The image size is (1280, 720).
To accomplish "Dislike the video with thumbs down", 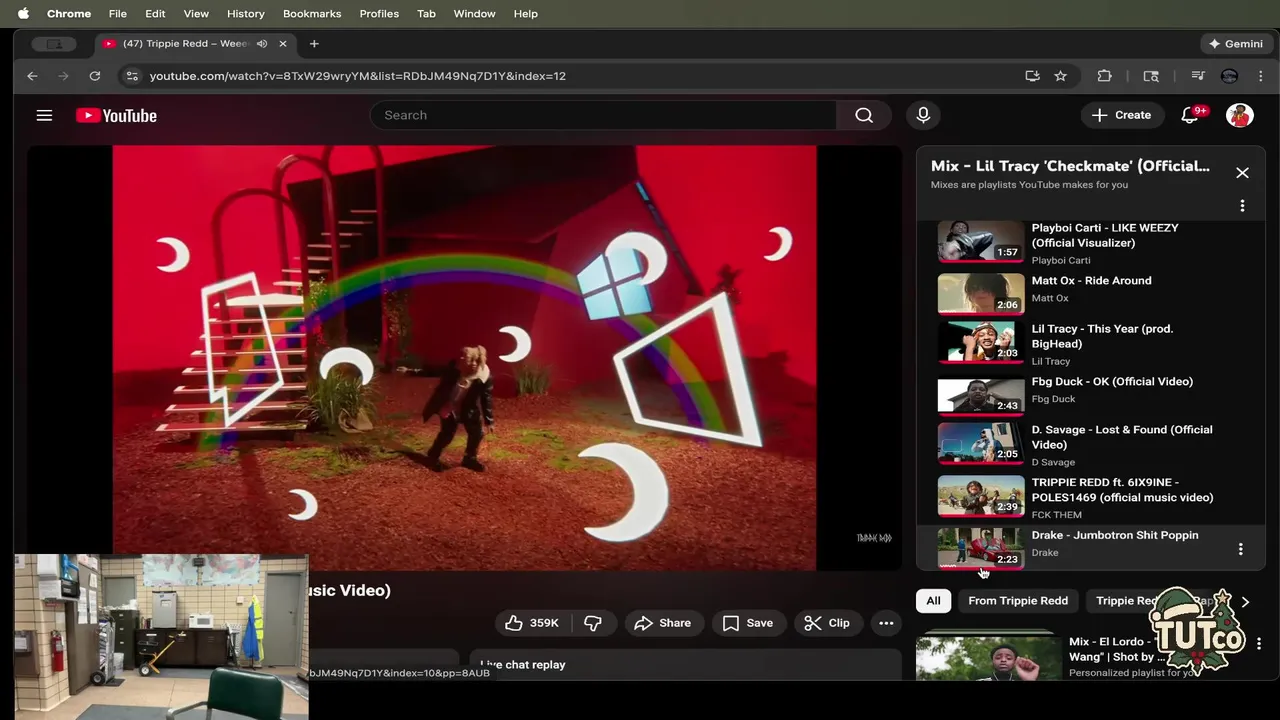I will (593, 623).
